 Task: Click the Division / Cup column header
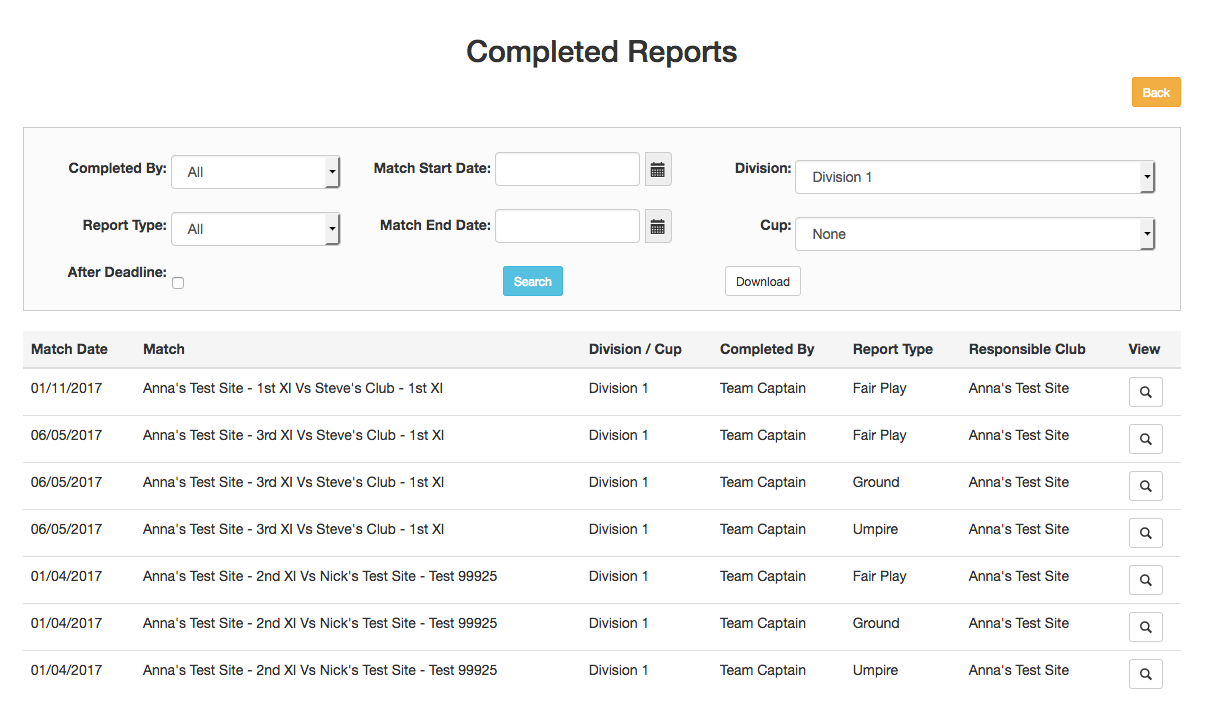coord(635,349)
